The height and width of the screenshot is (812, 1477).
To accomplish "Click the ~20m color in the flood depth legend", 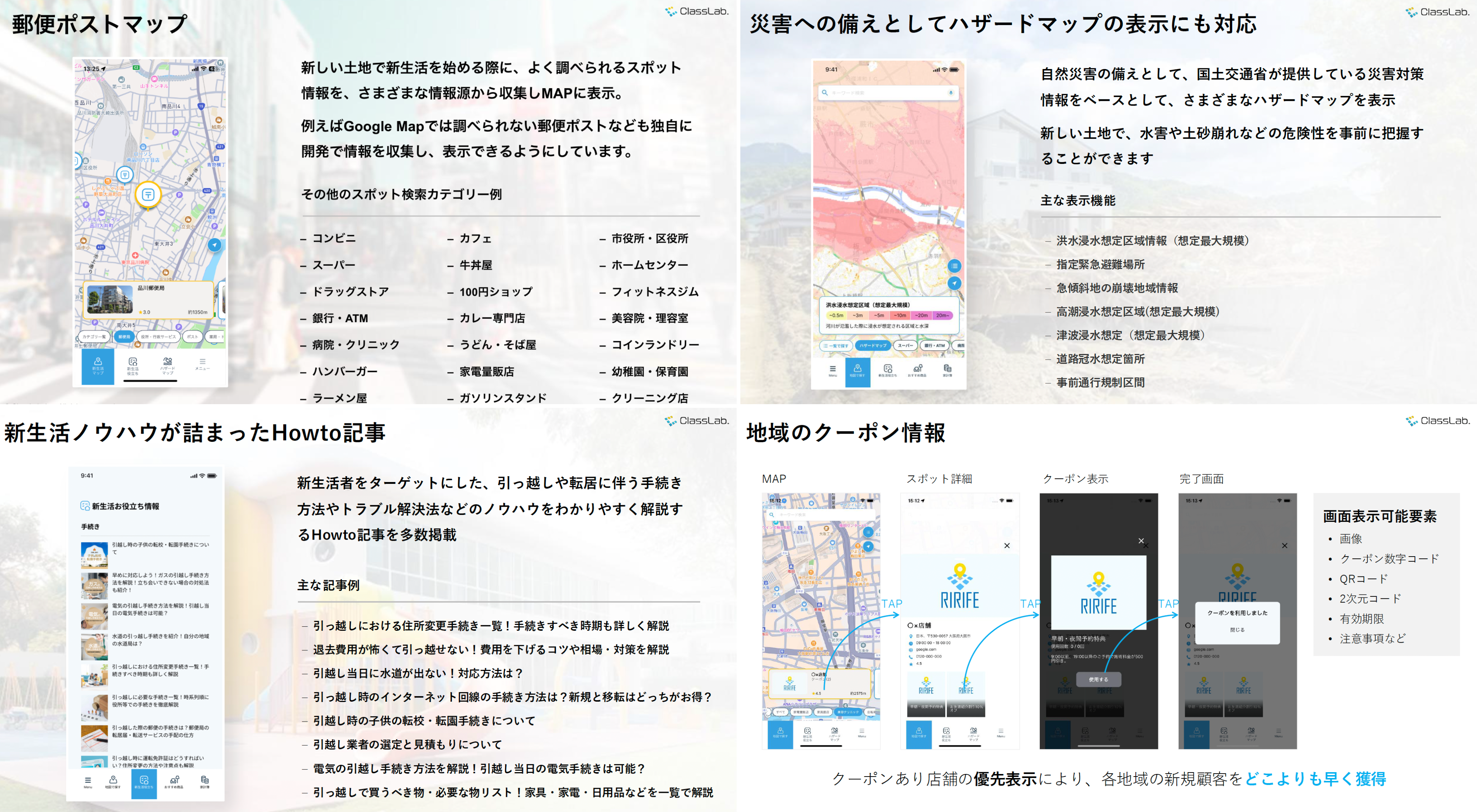I will pos(921,315).
